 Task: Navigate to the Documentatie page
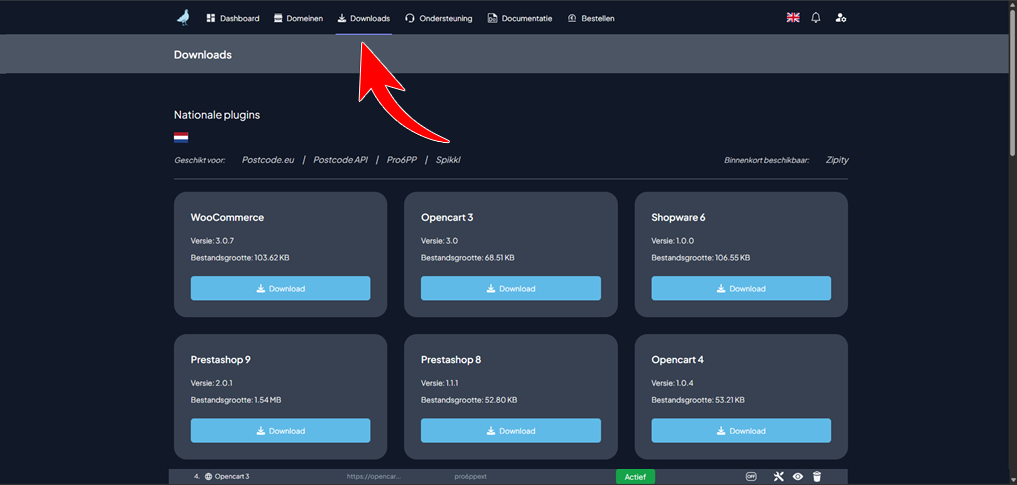pyautogui.click(x=519, y=18)
